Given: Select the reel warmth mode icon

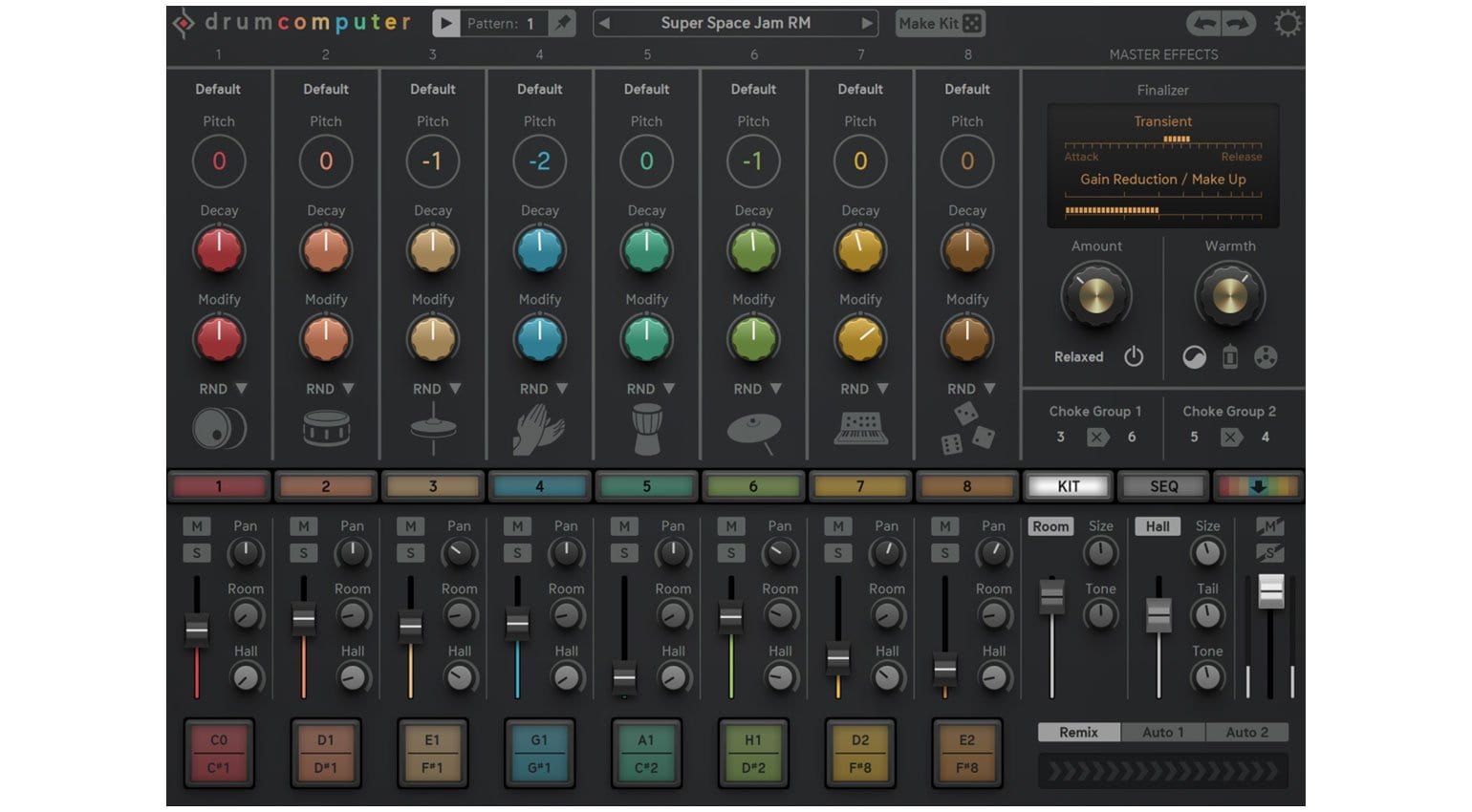Looking at the screenshot, I should 1266,357.
